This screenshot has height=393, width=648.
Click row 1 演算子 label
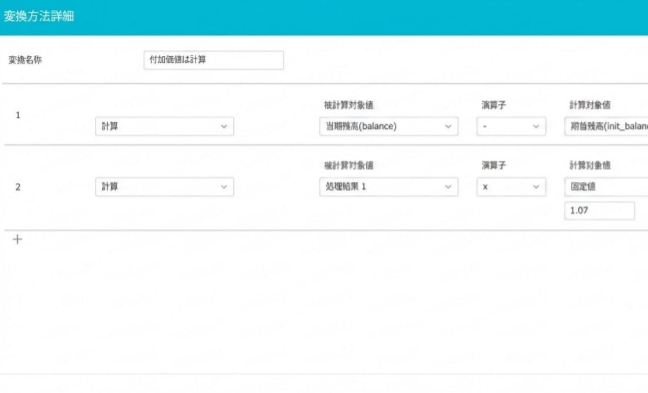coord(494,105)
